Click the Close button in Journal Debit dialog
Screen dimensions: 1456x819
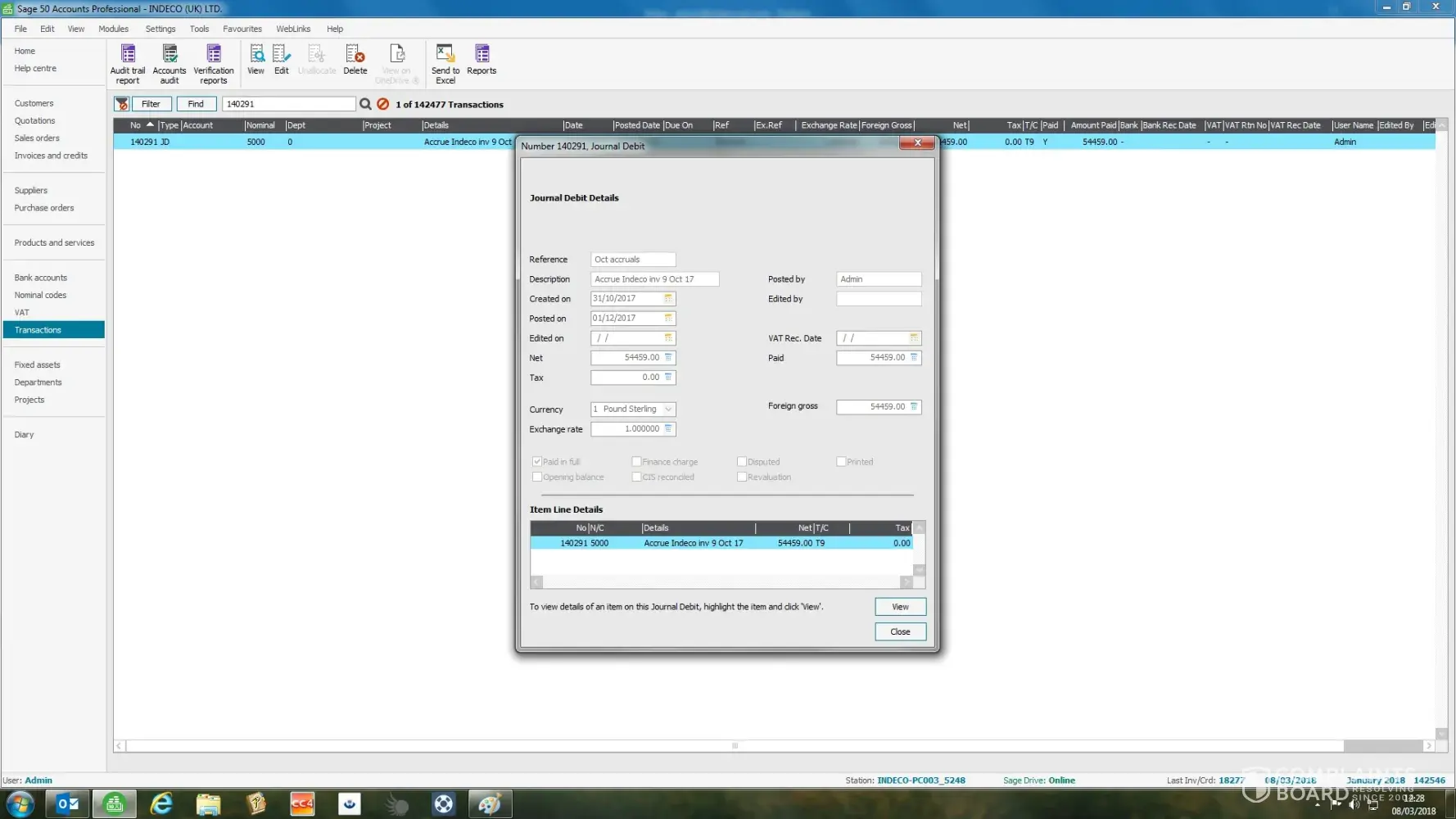point(900,631)
